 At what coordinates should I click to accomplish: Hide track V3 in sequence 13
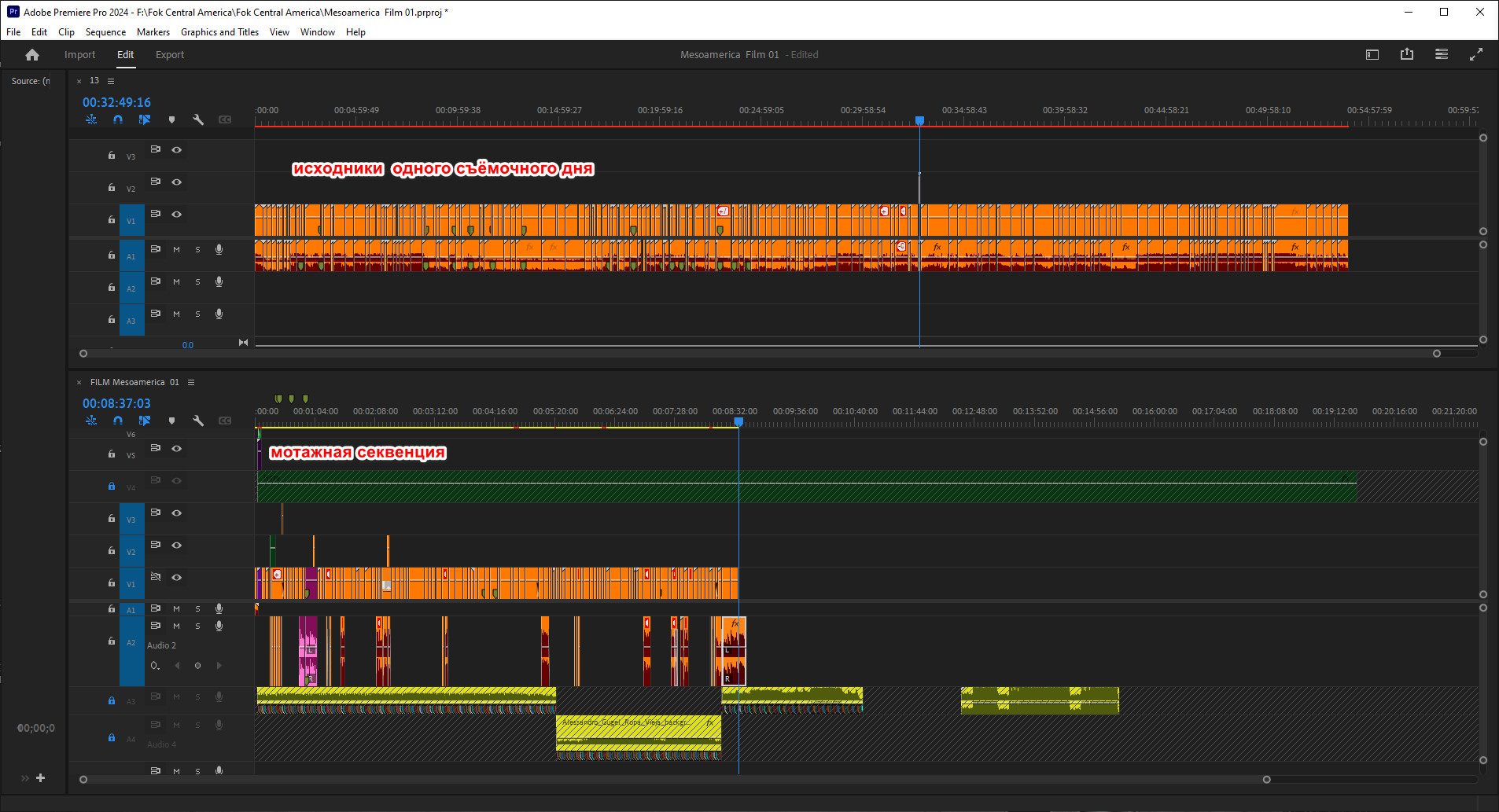click(x=177, y=149)
